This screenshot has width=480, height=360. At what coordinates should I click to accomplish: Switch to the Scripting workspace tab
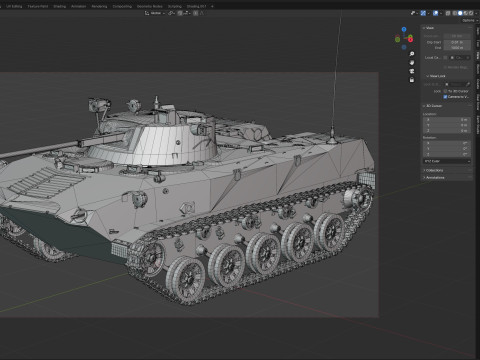pyautogui.click(x=175, y=6)
